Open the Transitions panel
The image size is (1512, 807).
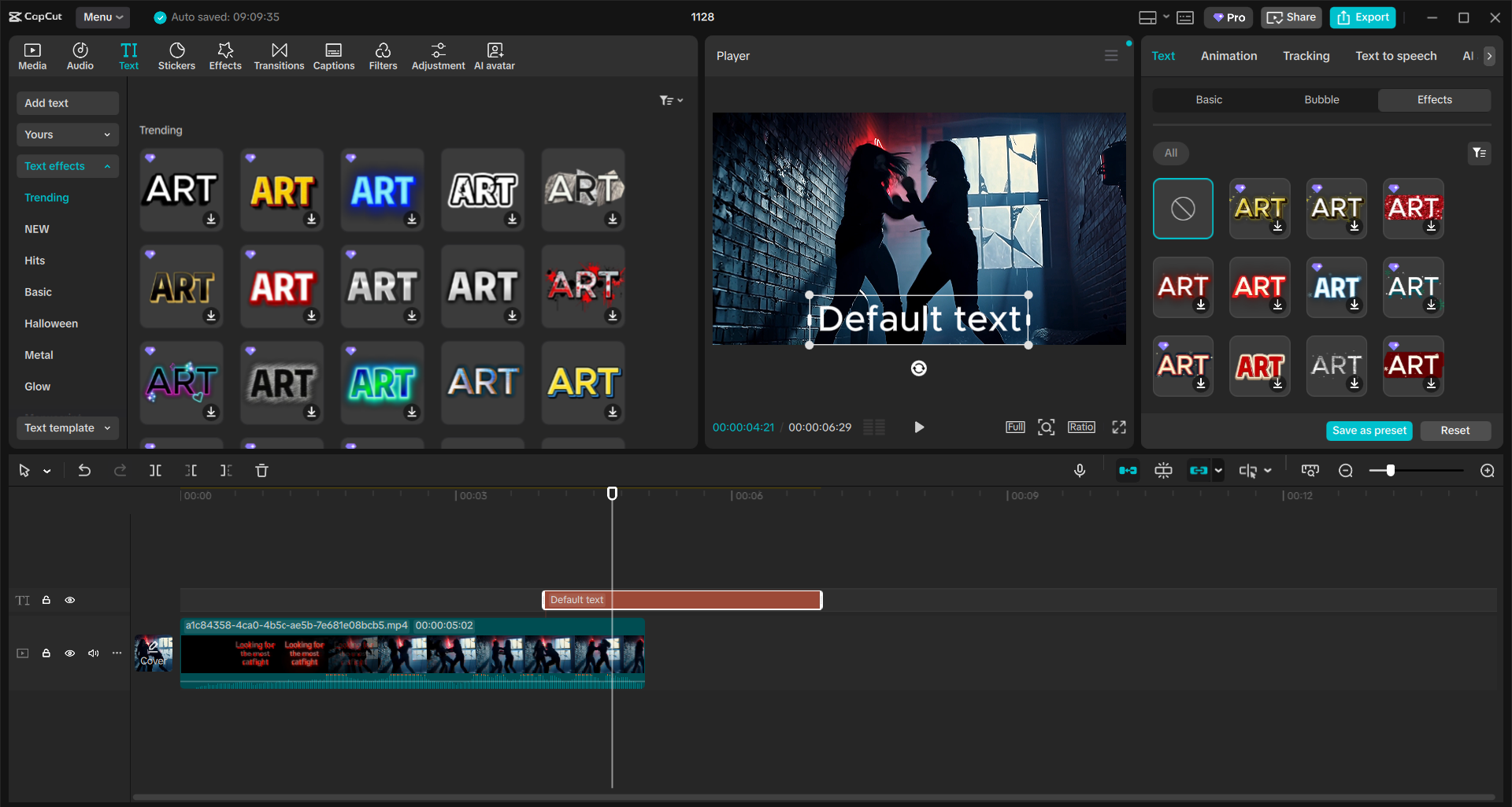[279, 55]
